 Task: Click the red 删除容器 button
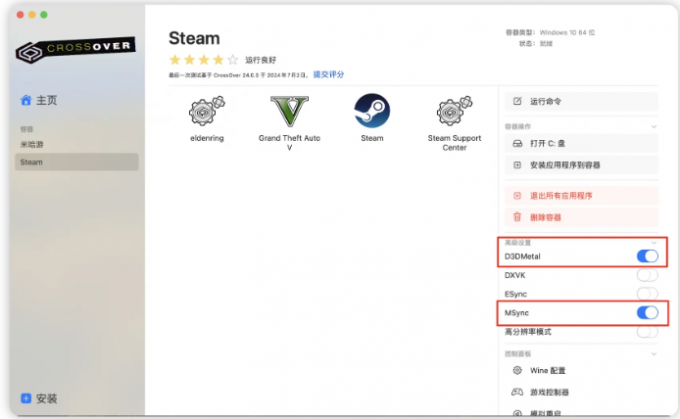(581, 217)
